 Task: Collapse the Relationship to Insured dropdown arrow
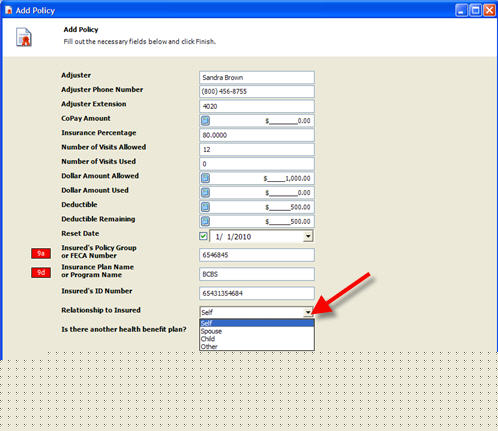point(308,312)
